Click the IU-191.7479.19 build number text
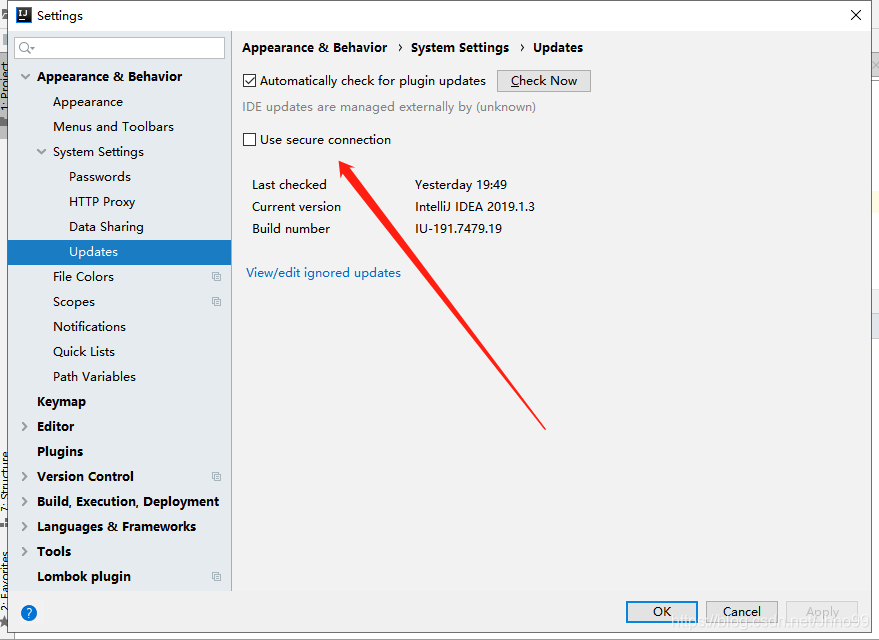The width and height of the screenshot is (879, 640). click(x=459, y=229)
